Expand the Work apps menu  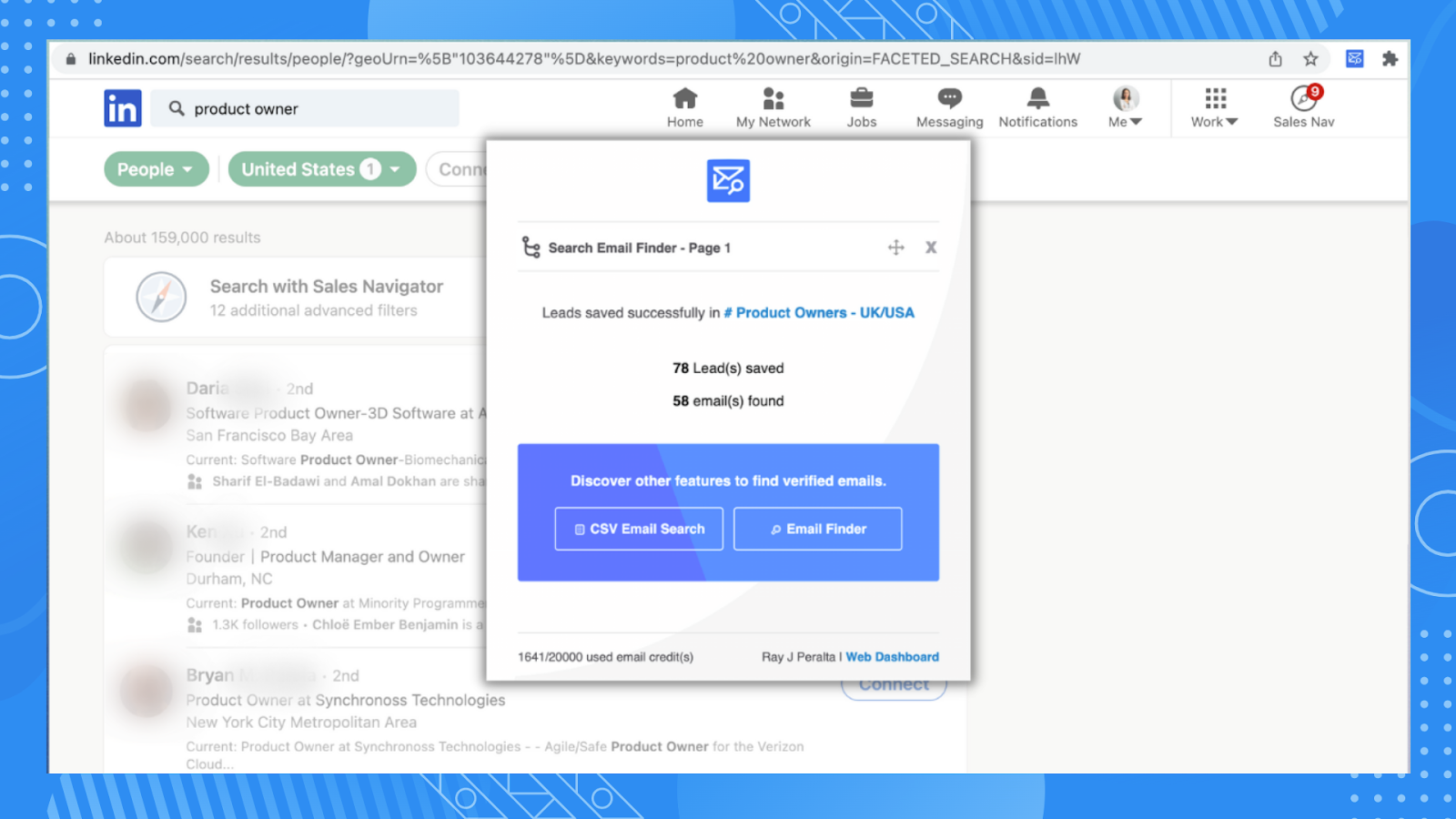[1215, 108]
